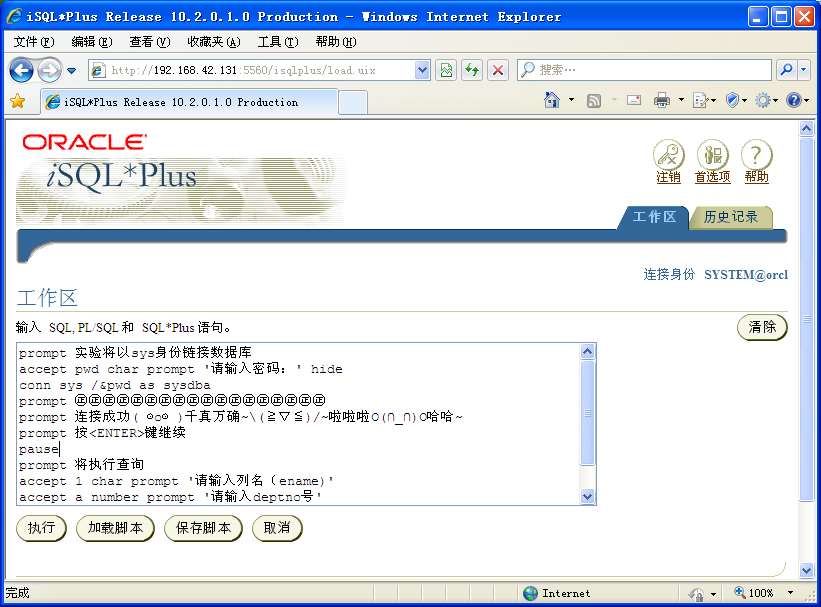The width and height of the screenshot is (821, 607).
Task: Click the script textarea scroll down arrow
Action: (587, 496)
